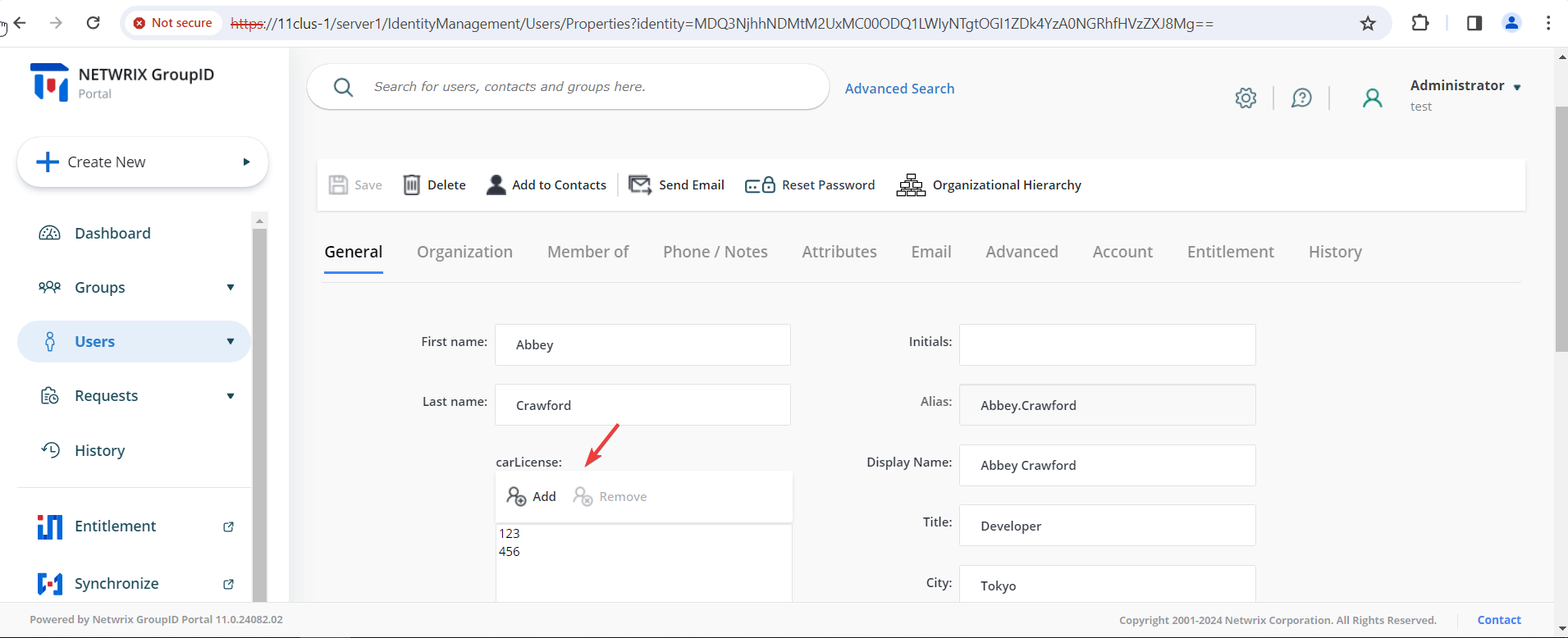Image resolution: width=1568 pixels, height=638 pixels.
Task: Open browser extensions puzzle icon
Action: [1420, 23]
